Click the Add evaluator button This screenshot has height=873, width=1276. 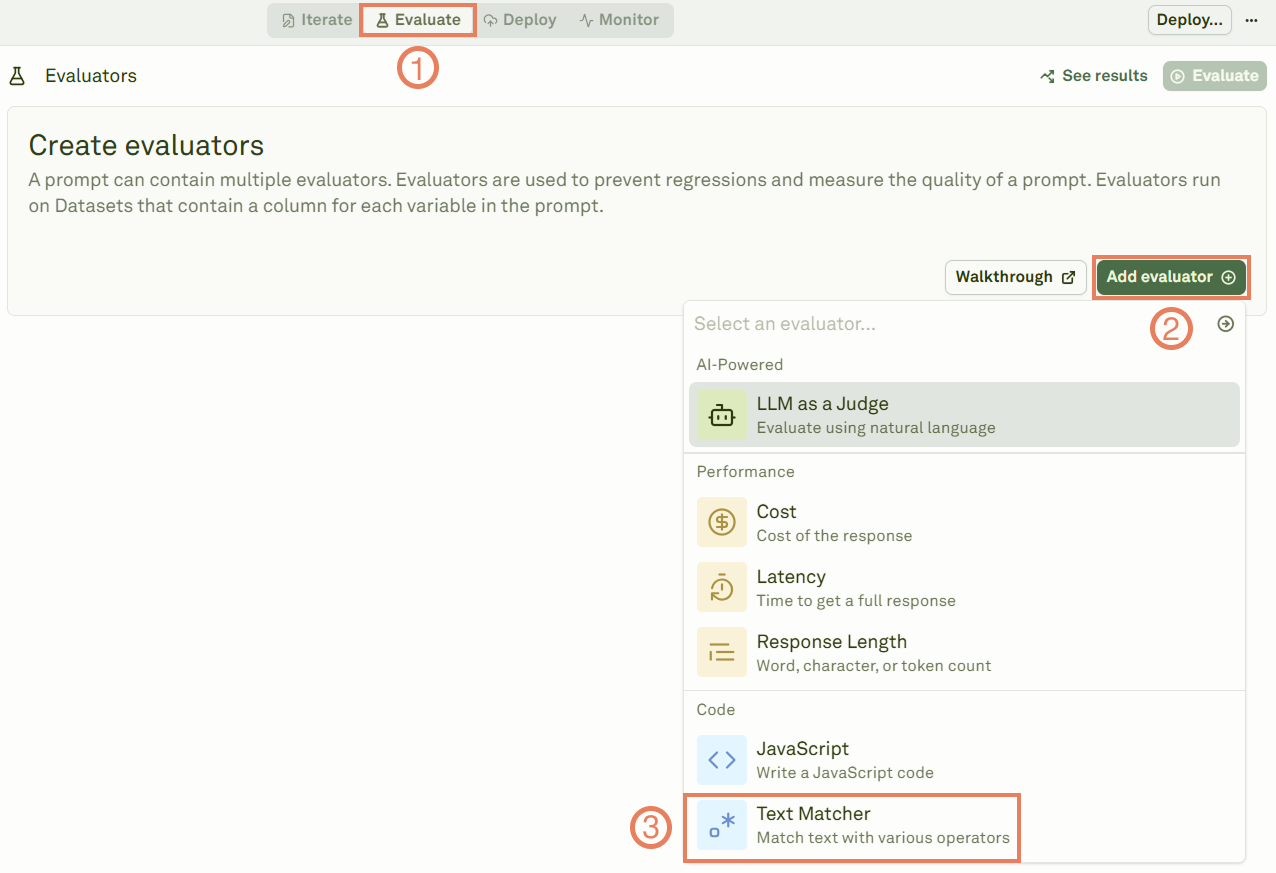pos(1170,277)
